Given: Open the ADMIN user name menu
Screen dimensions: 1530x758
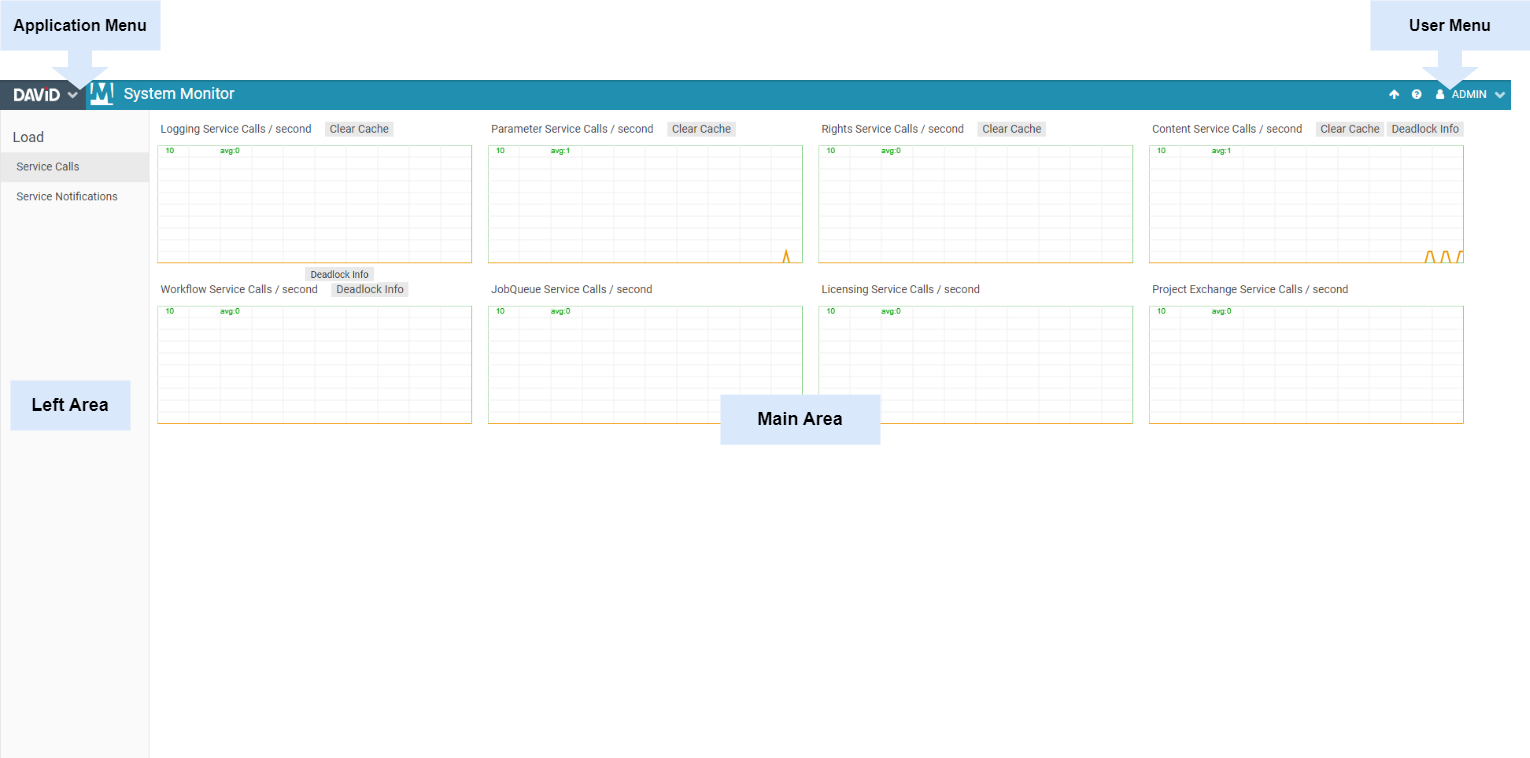Looking at the screenshot, I should click(x=1469, y=95).
